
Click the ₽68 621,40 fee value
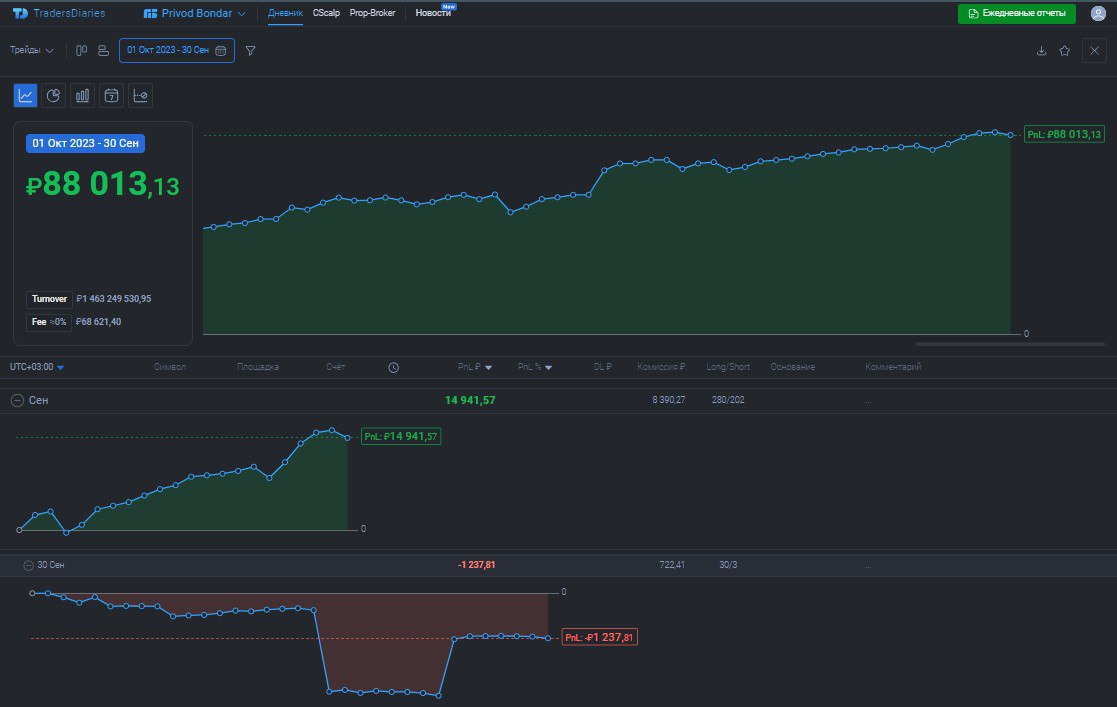(98, 321)
